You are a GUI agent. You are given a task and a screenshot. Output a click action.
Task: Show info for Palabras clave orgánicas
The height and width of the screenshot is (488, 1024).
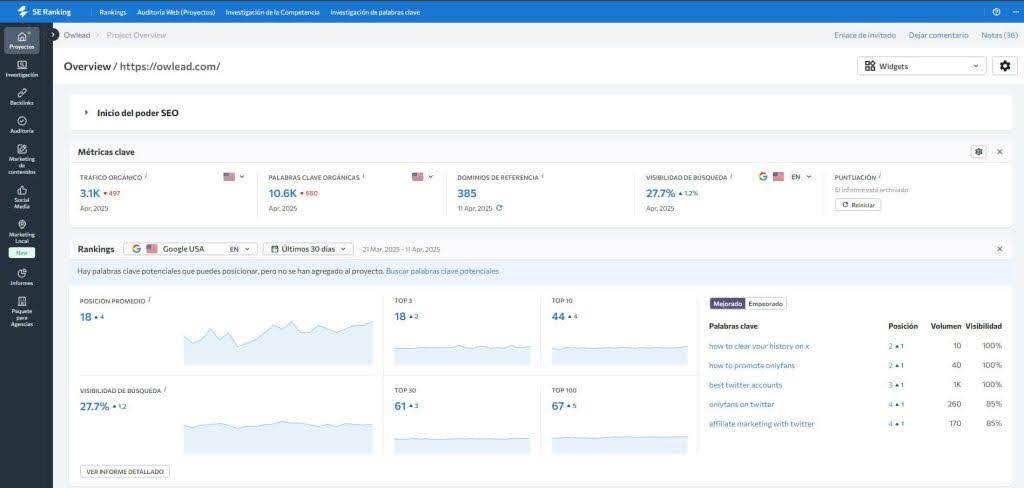363,176
